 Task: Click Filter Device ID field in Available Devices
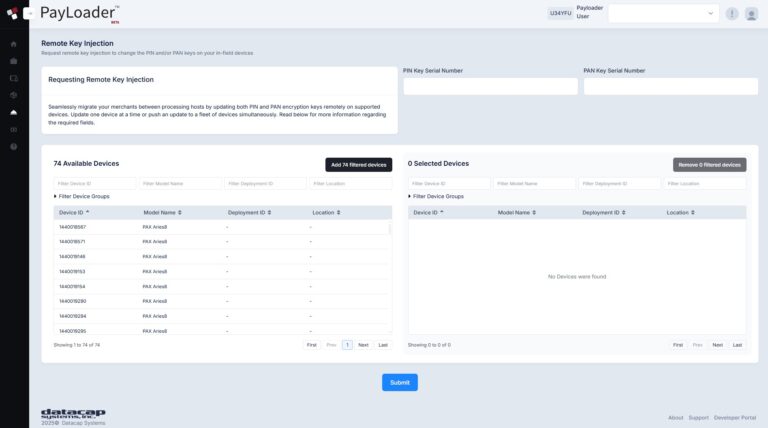coord(95,184)
